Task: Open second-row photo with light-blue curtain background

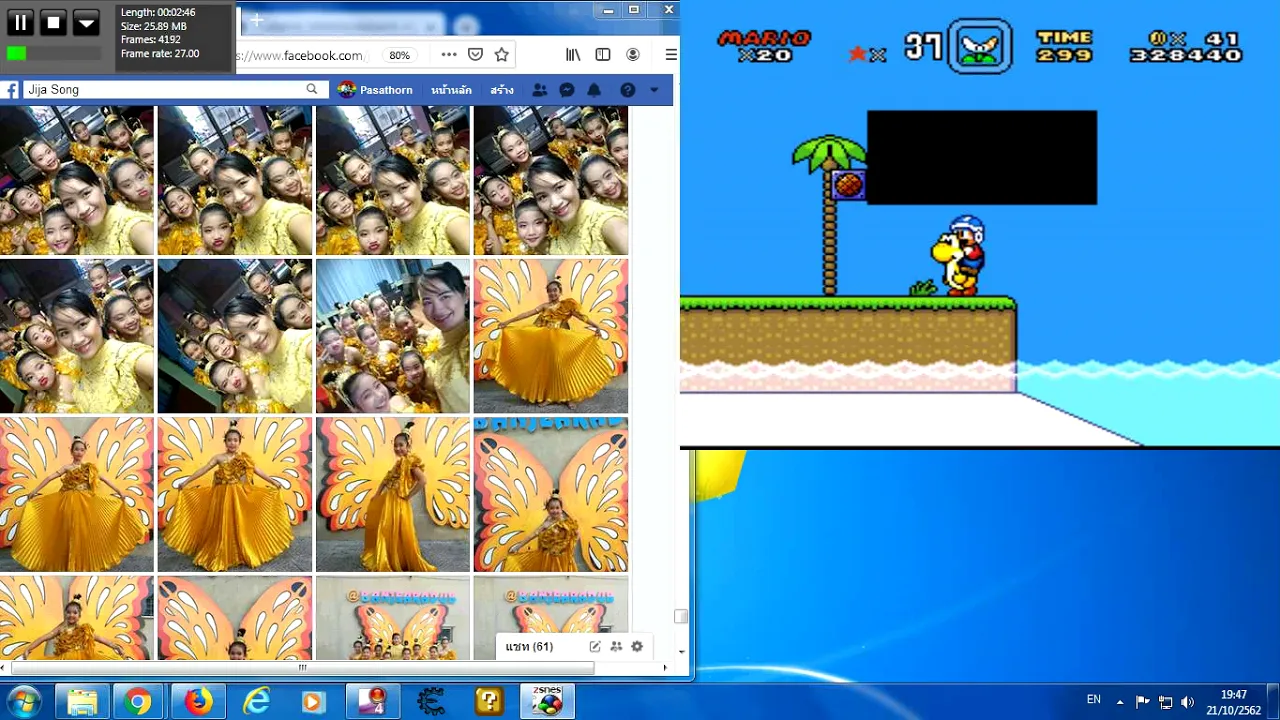Action: point(393,336)
